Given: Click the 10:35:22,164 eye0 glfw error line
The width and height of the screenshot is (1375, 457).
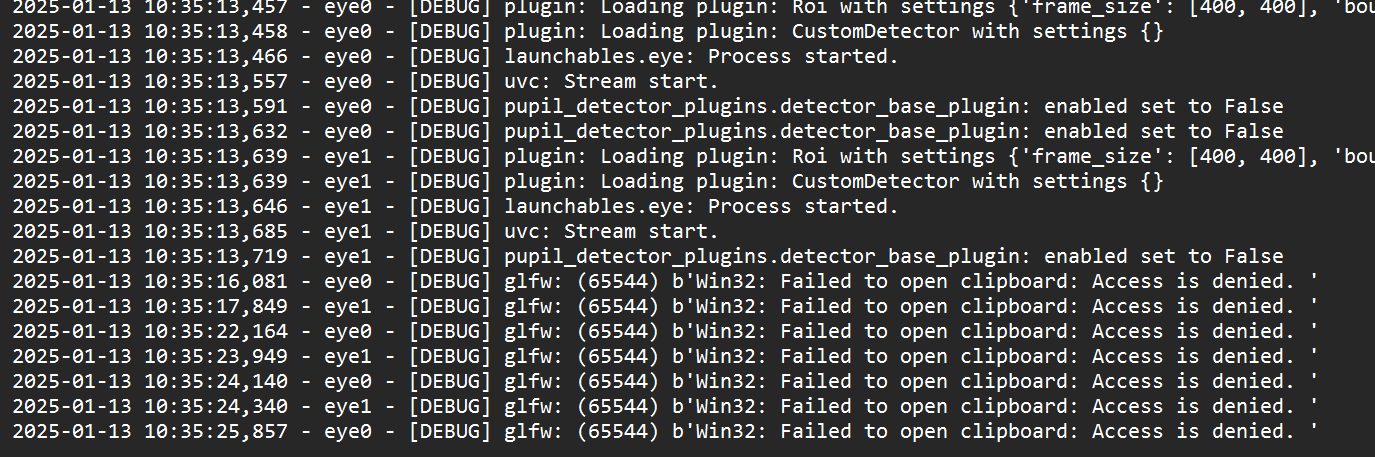Looking at the screenshot, I should (666, 331).
